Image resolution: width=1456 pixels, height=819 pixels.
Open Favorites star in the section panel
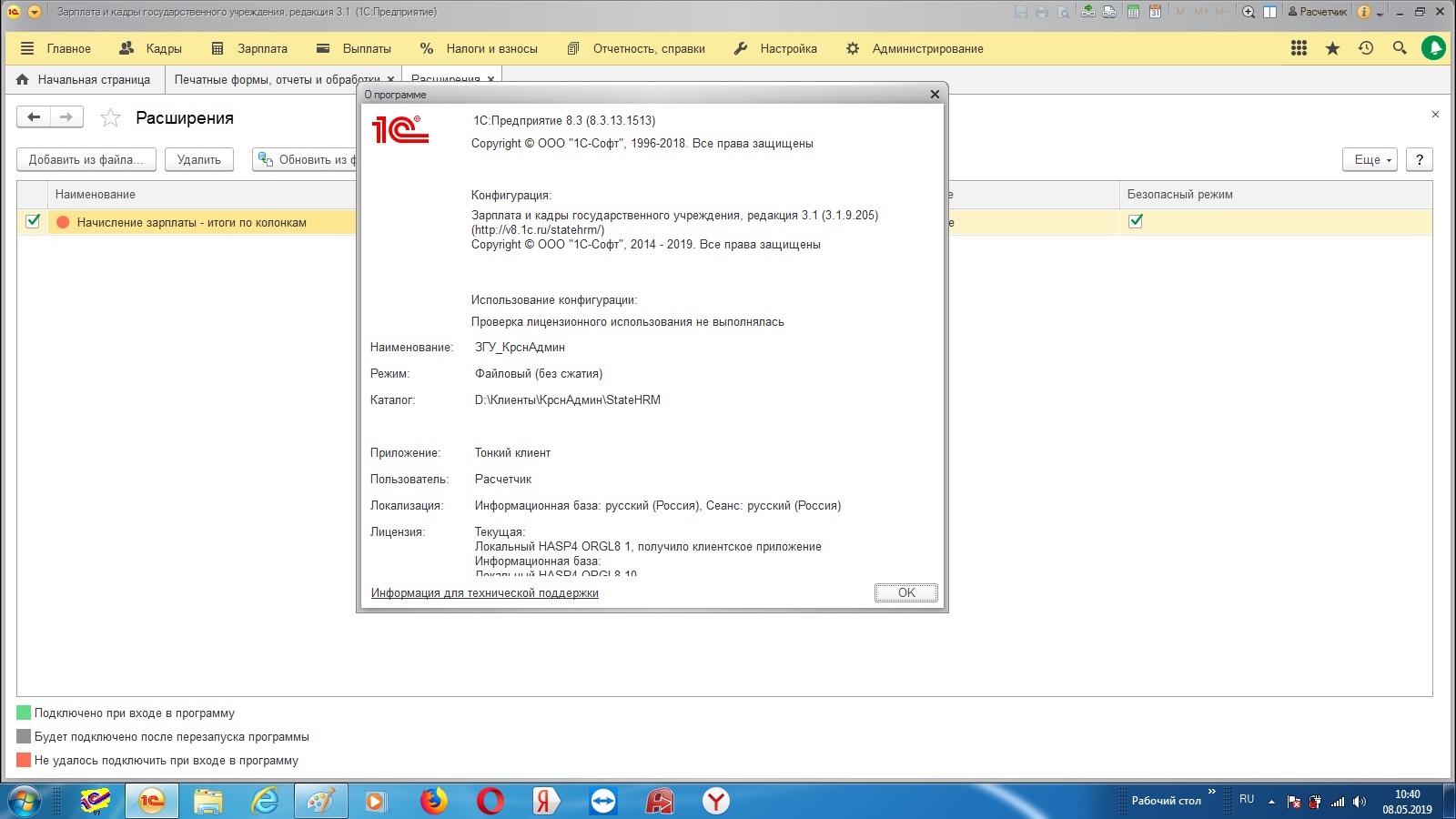[x=1332, y=48]
